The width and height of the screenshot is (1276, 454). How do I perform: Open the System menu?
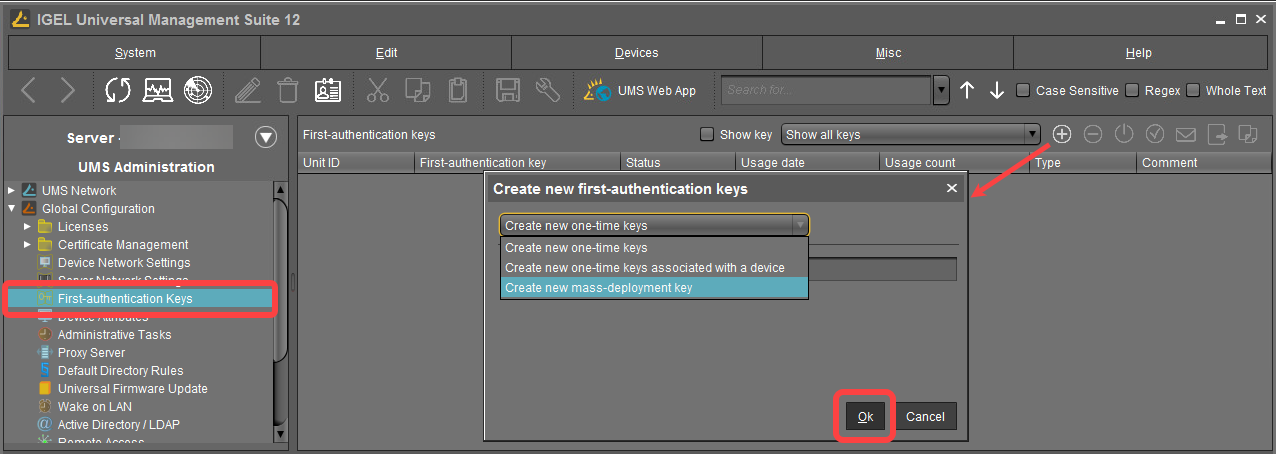(135, 53)
